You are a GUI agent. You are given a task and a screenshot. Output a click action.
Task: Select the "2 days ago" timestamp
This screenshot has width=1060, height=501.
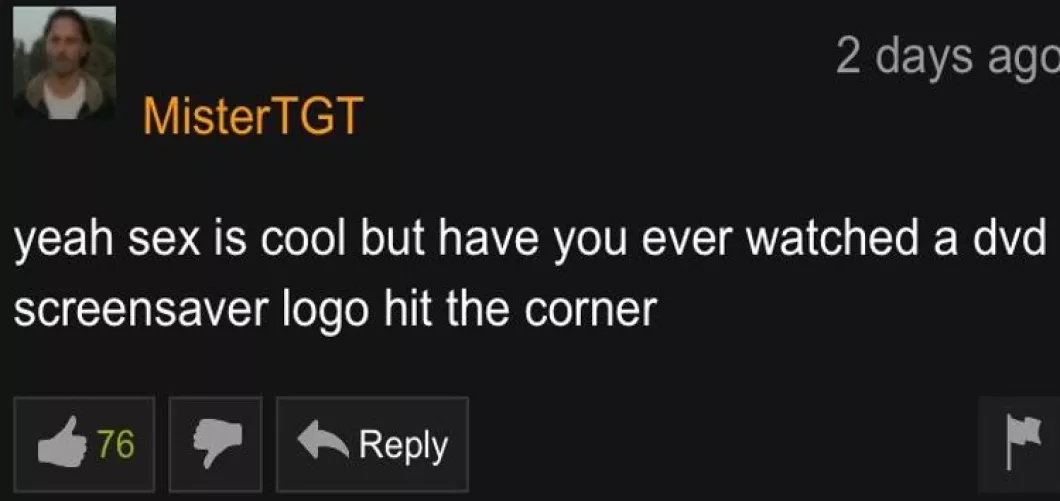tap(948, 55)
